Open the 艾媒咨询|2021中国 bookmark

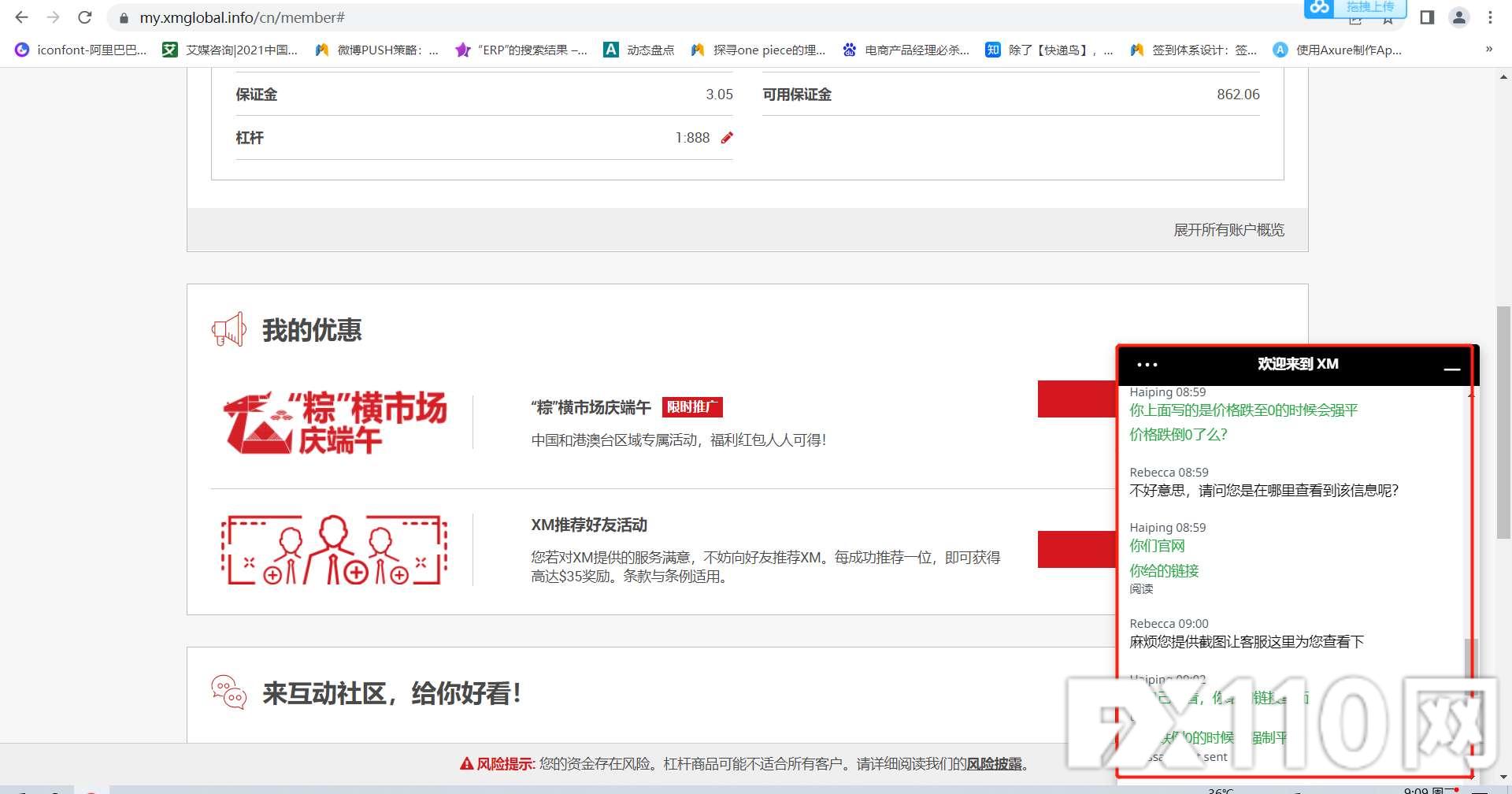click(230, 50)
